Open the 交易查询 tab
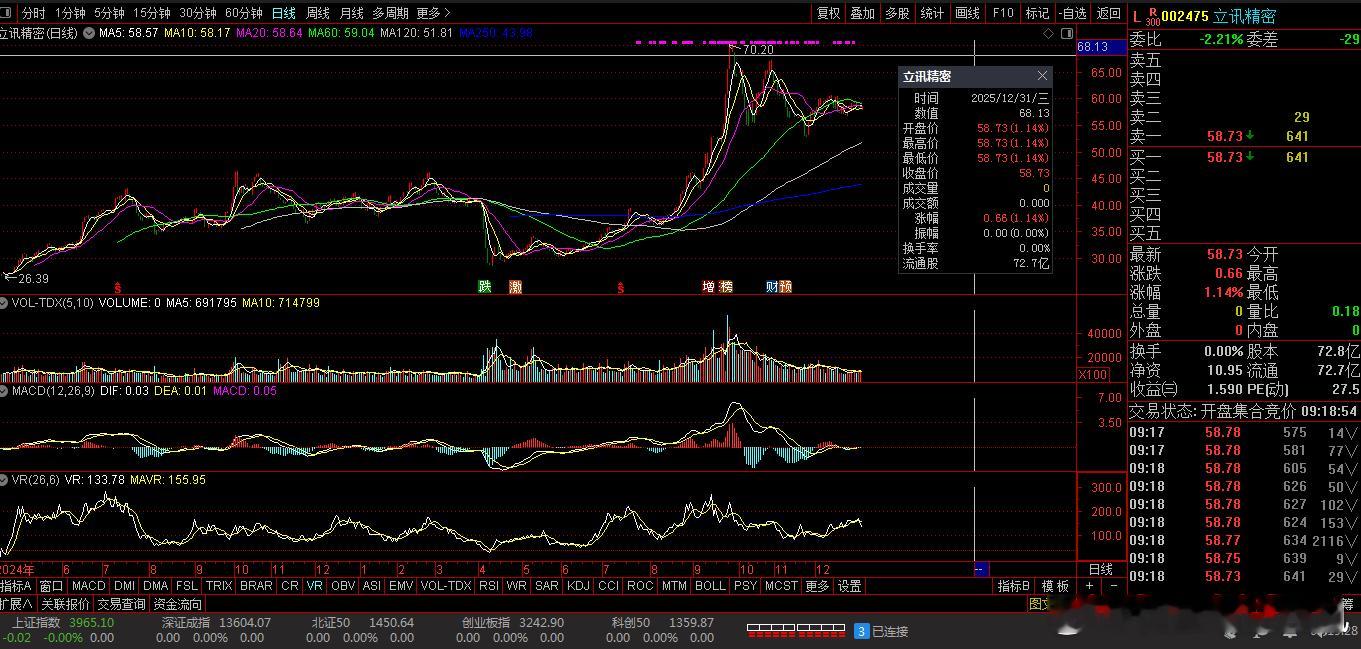Viewport: 1361px width, 649px height. click(122, 604)
